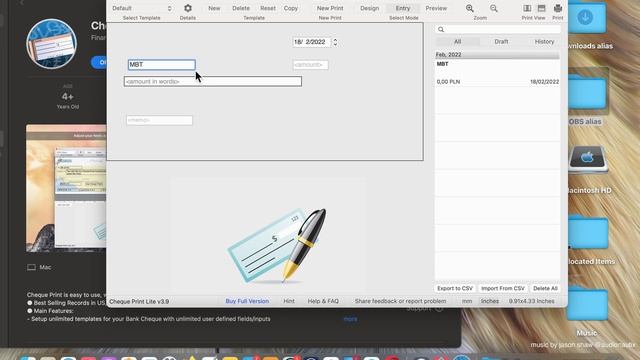Open the Details gear icon
Viewport: 640px width, 360px height.
pyautogui.click(x=188, y=8)
